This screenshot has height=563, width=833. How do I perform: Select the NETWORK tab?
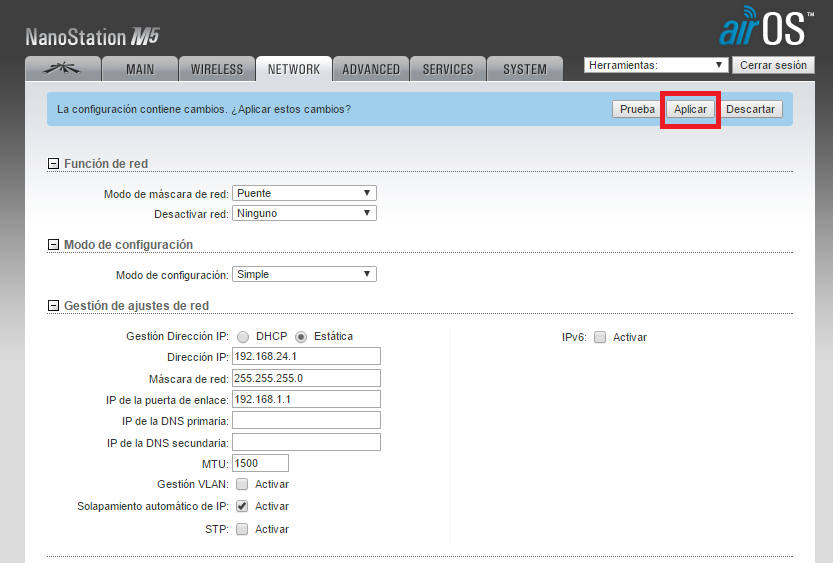[x=294, y=69]
